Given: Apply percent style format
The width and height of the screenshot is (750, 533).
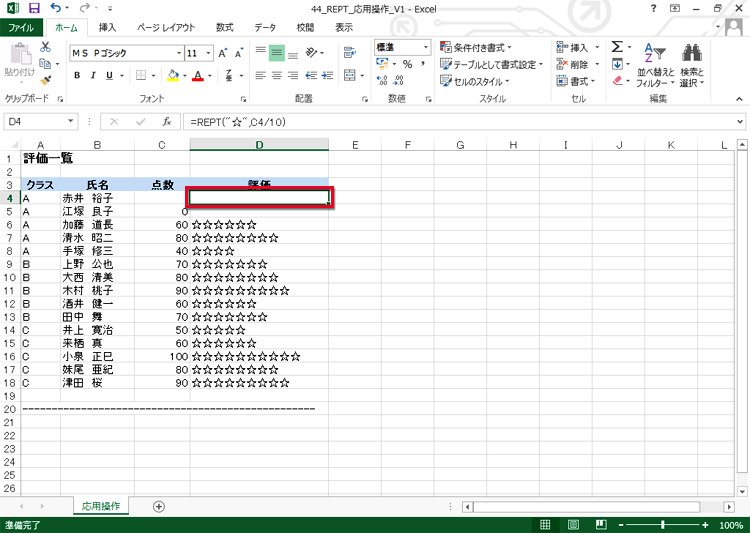Looking at the screenshot, I should (408, 64).
